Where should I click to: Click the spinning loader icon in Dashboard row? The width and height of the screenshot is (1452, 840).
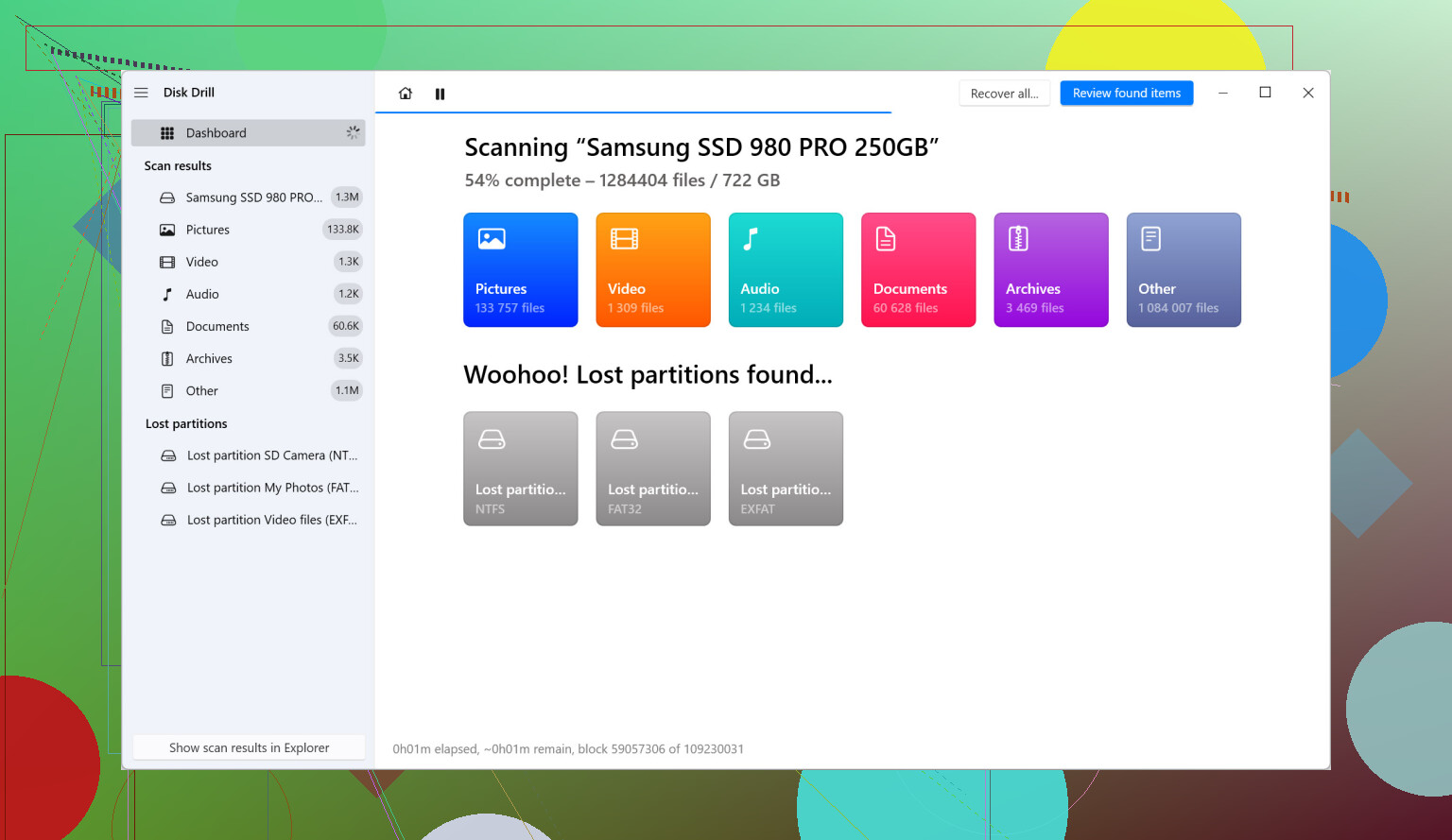click(353, 133)
